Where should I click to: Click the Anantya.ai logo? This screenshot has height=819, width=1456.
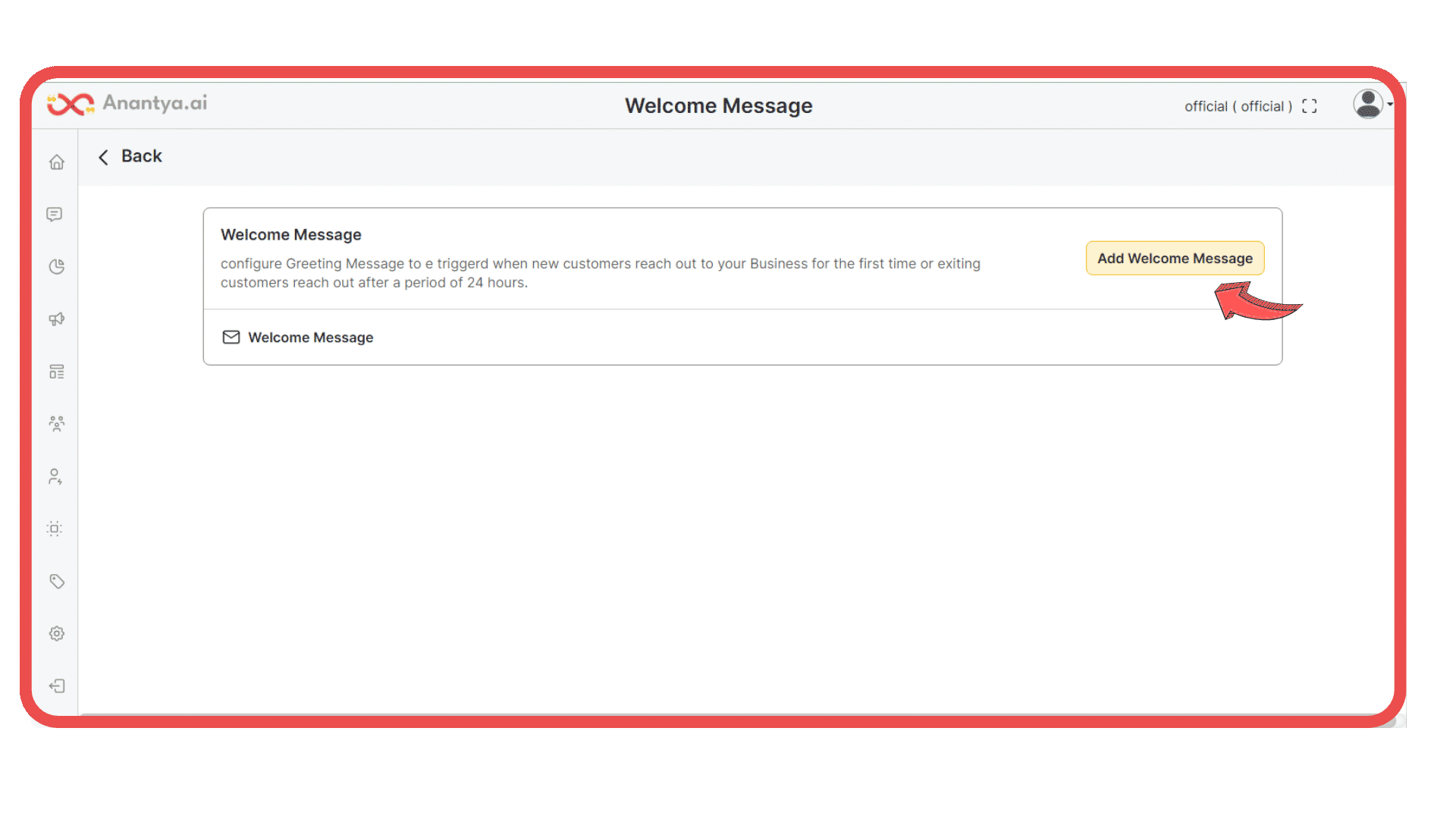tap(127, 103)
